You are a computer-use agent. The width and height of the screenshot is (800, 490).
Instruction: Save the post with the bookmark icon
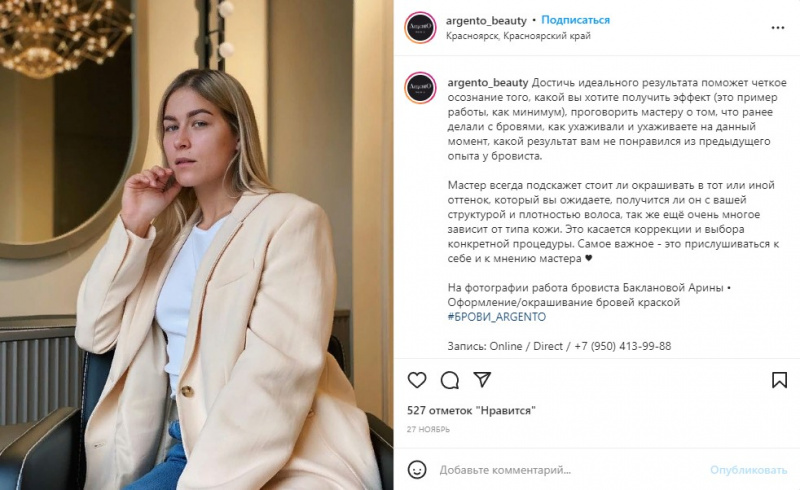779,380
